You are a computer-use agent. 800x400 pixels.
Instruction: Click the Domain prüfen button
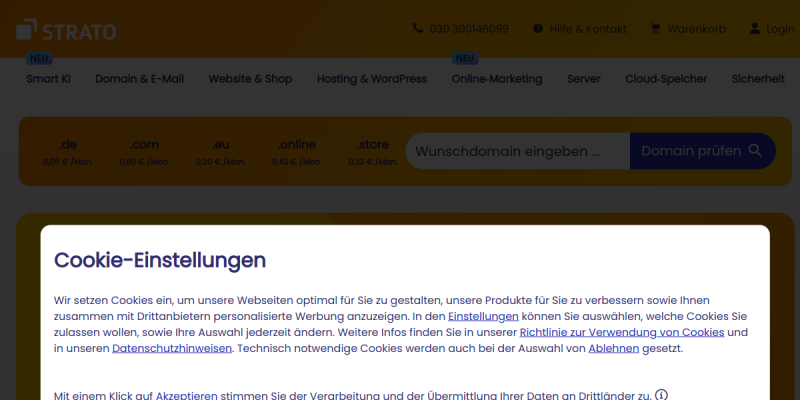coord(703,151)
